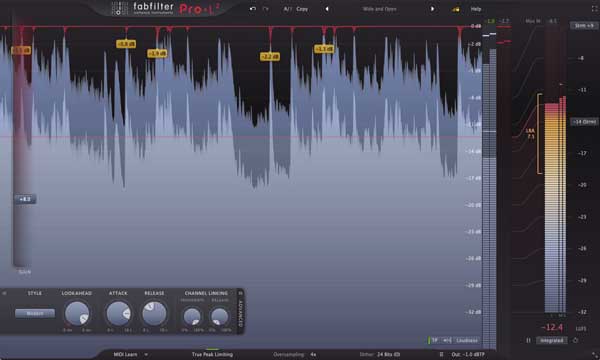
Task: Click the Channel Linking Transients knob
Action: [x=192, y=317]
